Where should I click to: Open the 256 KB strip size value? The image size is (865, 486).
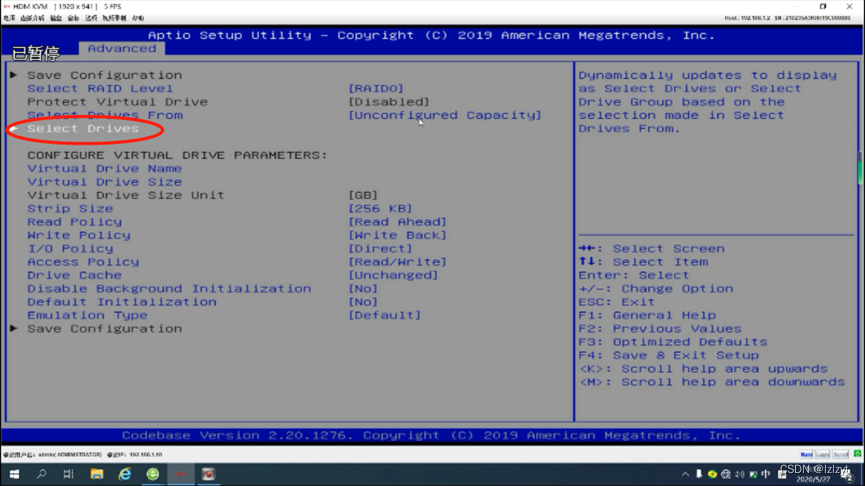click(380, 209)
